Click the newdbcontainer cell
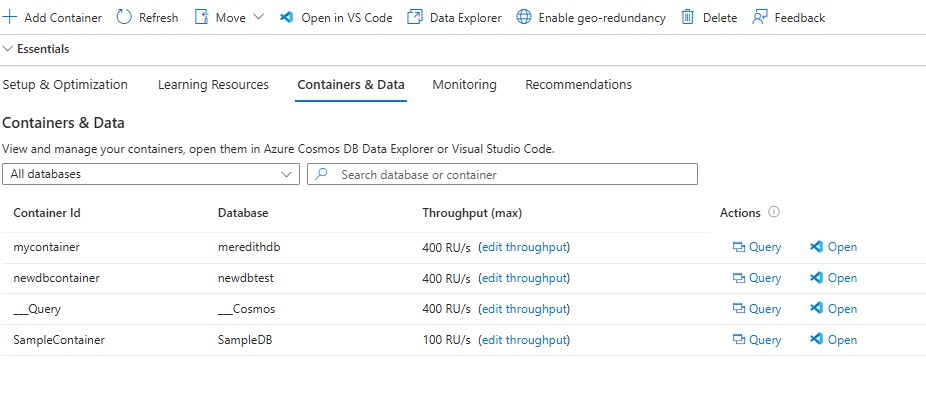The width and height of the screenshot is (926, 407). (56, 278)
